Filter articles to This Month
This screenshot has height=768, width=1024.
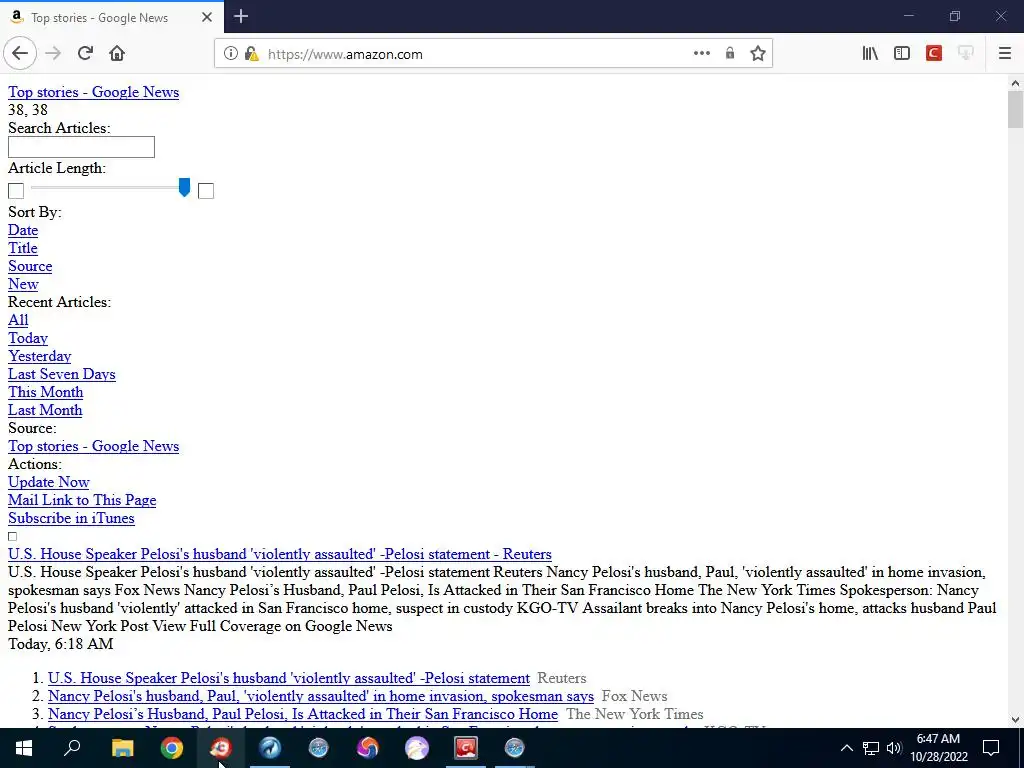coord(46,392)
